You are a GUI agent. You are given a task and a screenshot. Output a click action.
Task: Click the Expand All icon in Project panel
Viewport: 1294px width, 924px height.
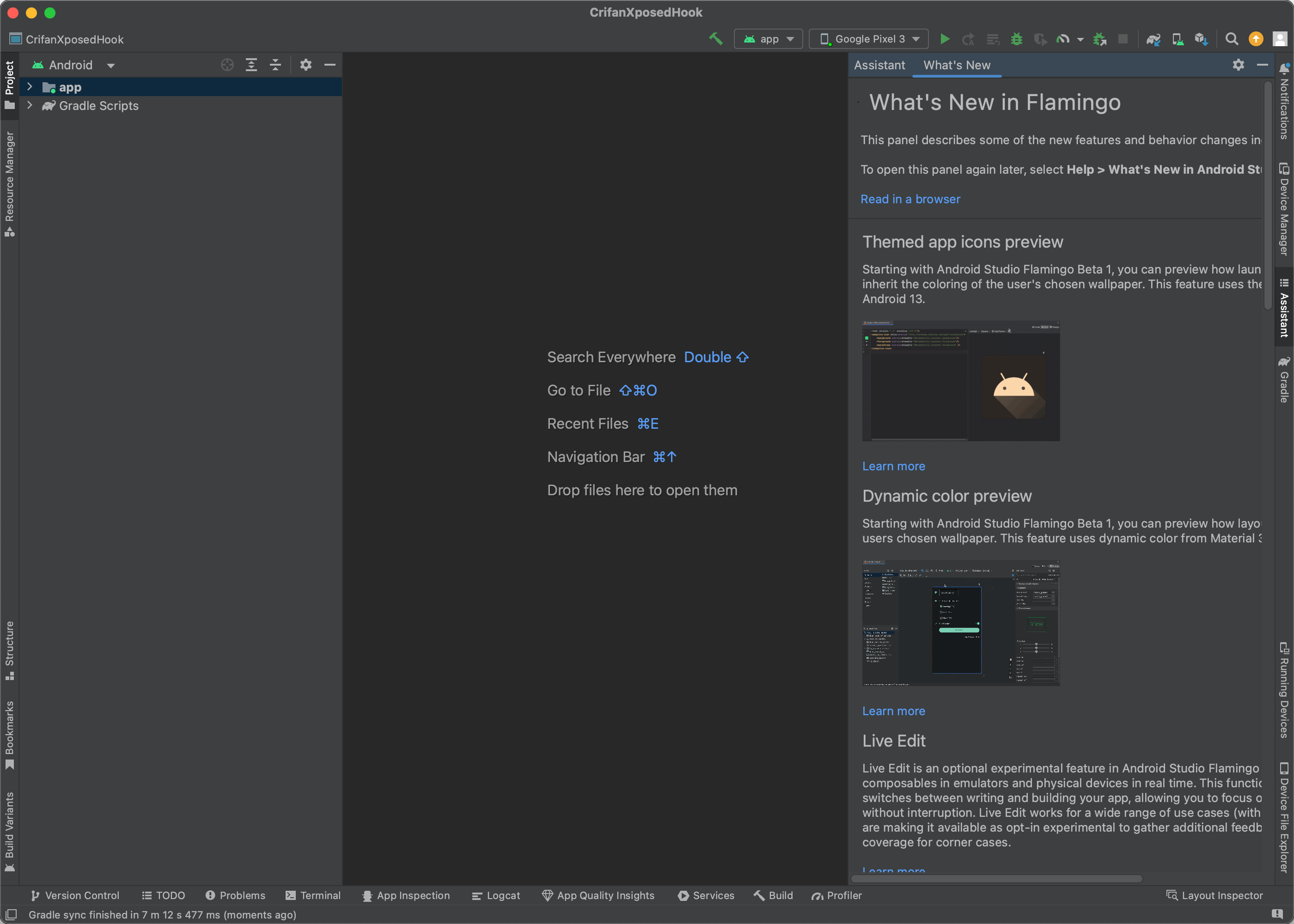point(251,65)
